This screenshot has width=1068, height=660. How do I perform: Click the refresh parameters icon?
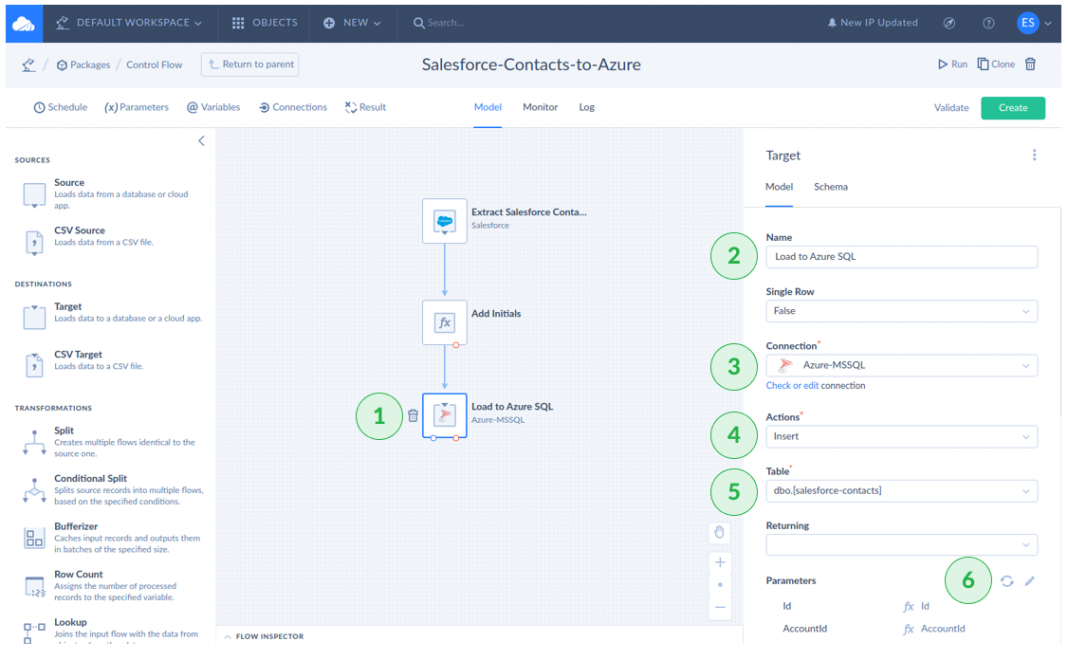pyautogui.click(x=1006, y=581)
